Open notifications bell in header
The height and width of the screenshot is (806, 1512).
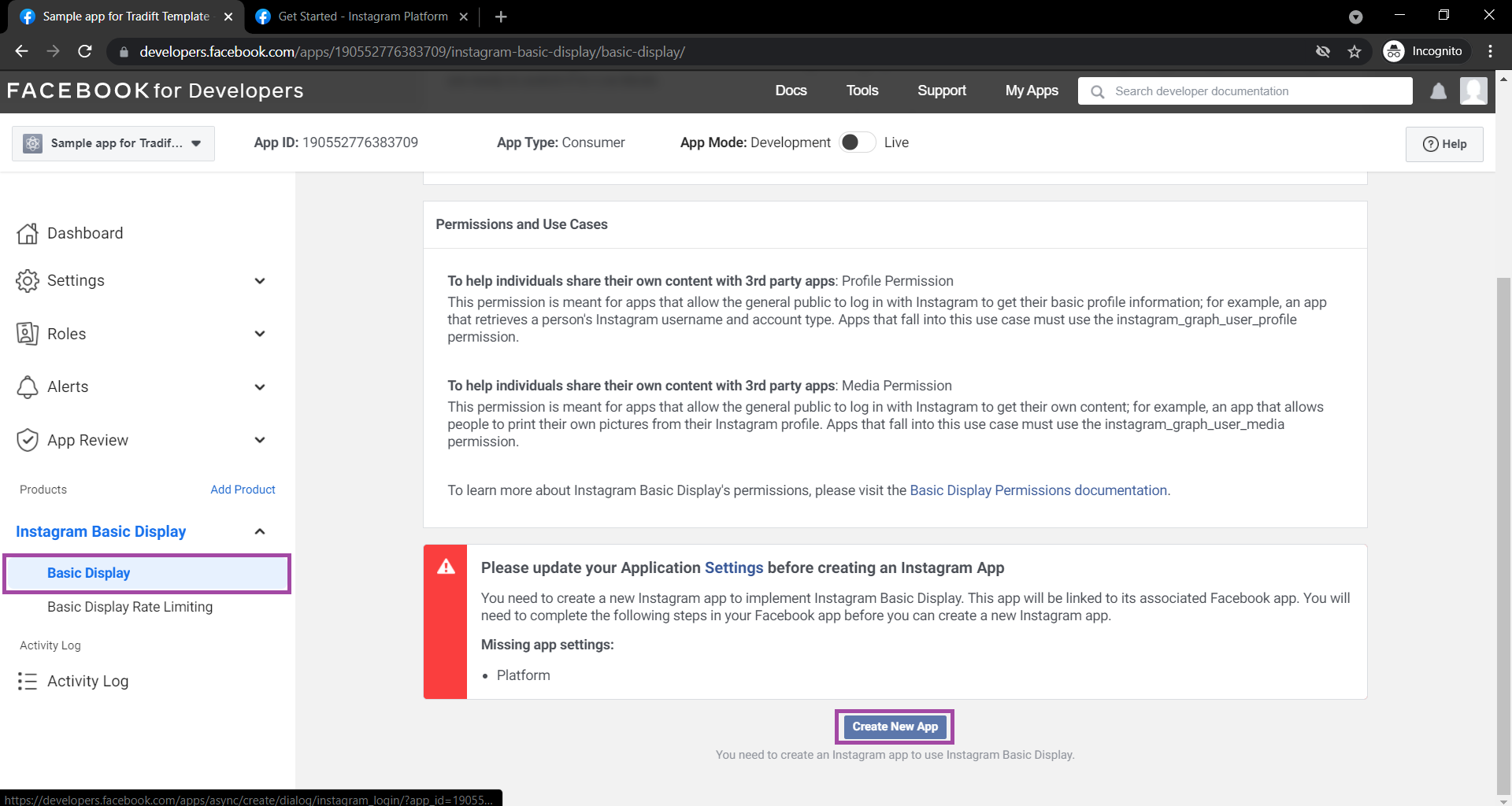[1438, 91]
